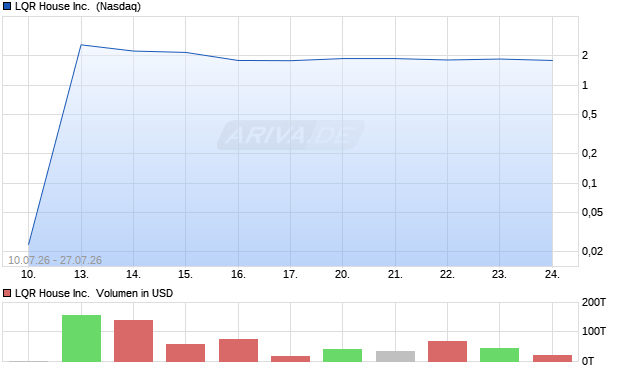Click the blue LQR House legend square

(7, 6)
